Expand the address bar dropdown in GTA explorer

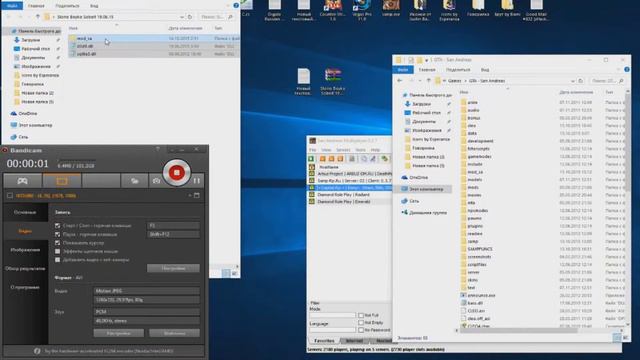pyautogui.click(x=572, y=81)
